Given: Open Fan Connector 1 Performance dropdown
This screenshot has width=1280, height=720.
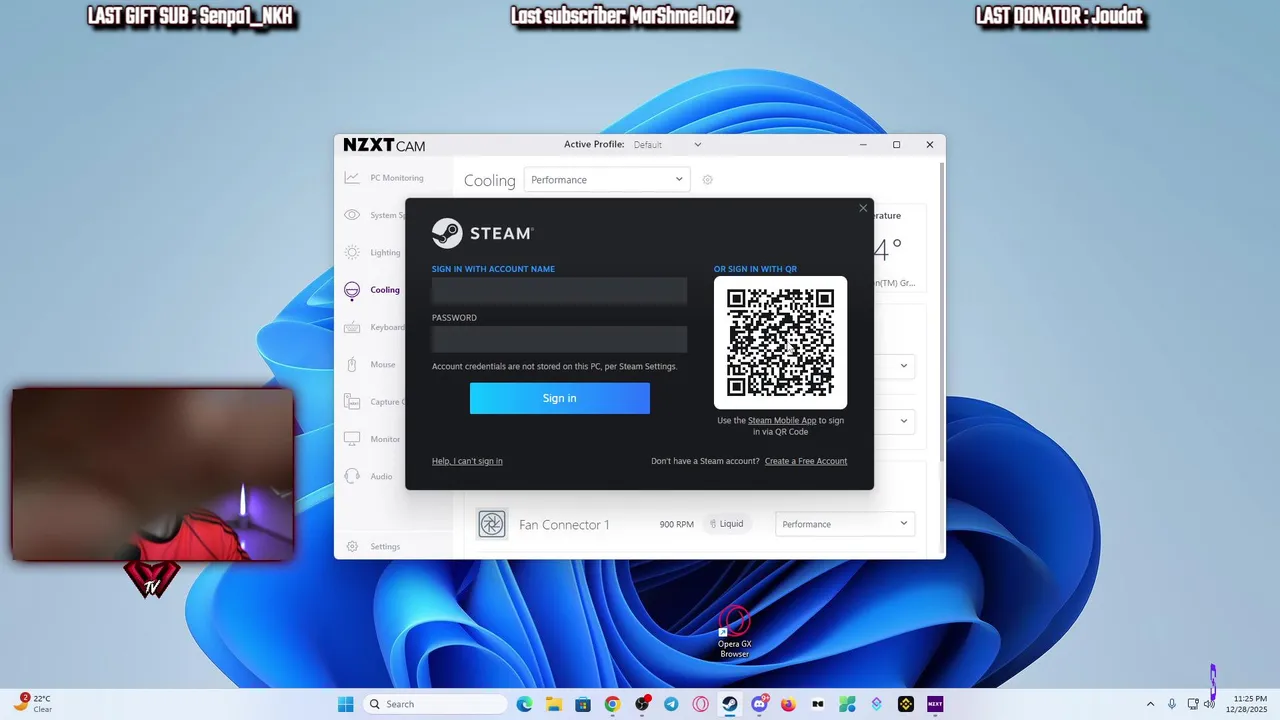Looking at the screenshot, I should click(845, 524).
